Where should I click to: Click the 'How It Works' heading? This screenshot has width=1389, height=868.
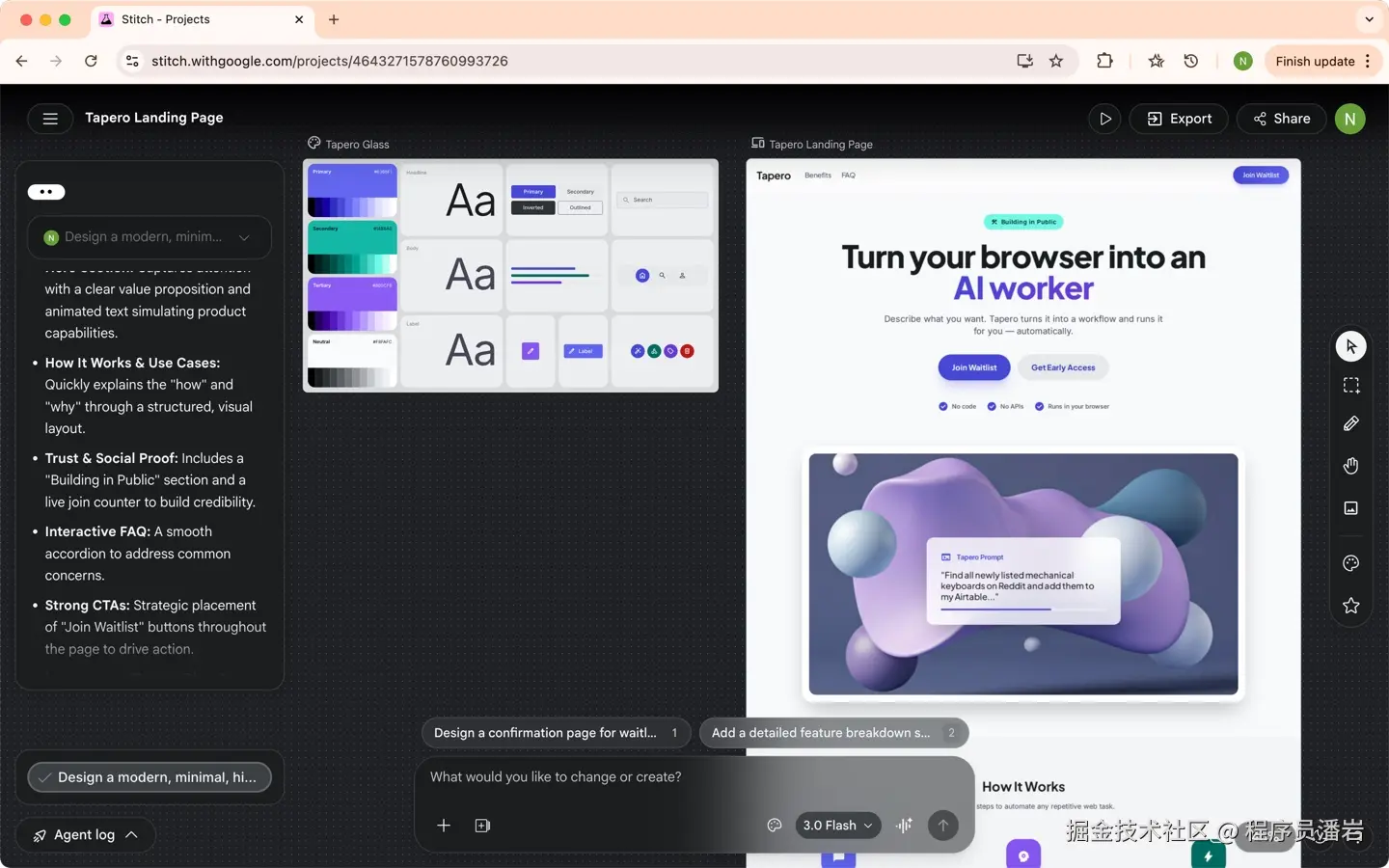coord(1023,787)
